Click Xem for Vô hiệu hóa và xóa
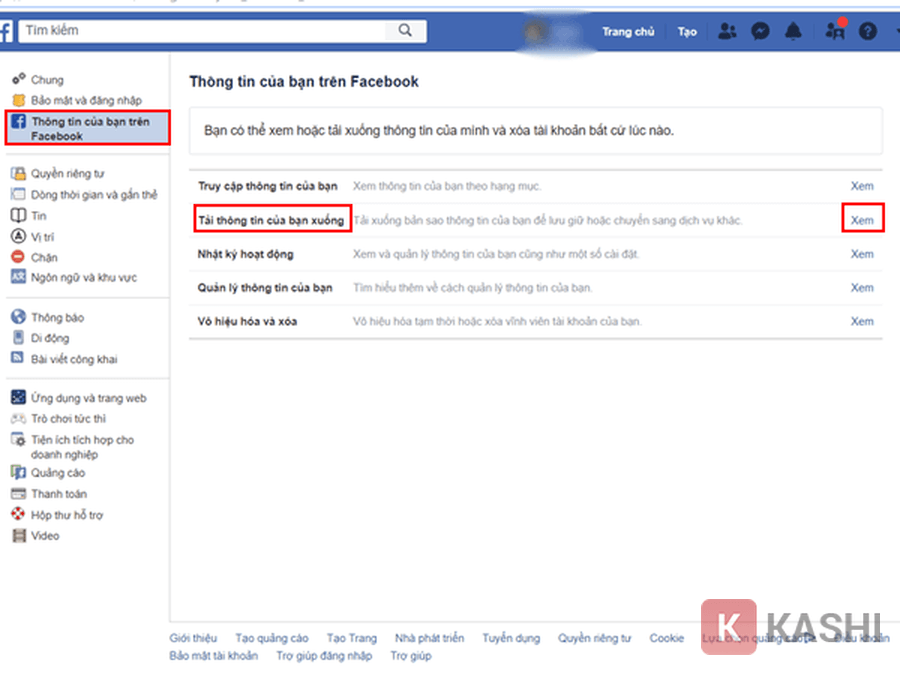Viewport: 900px width, 675px height. coord(862,322)
